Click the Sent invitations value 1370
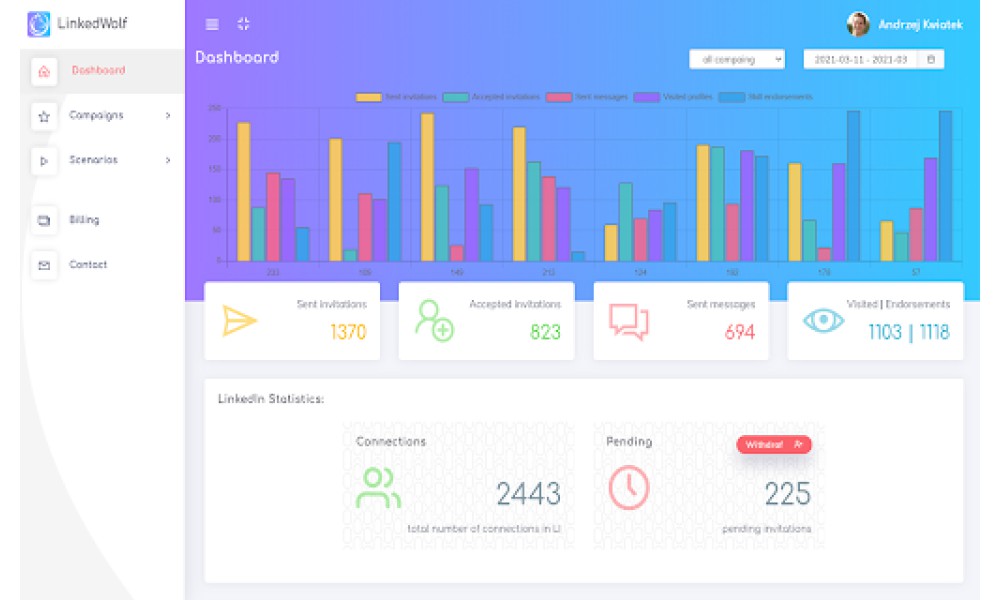This screenshot has width=1000, height=600. pyautogui.click(x=348, y=332)
